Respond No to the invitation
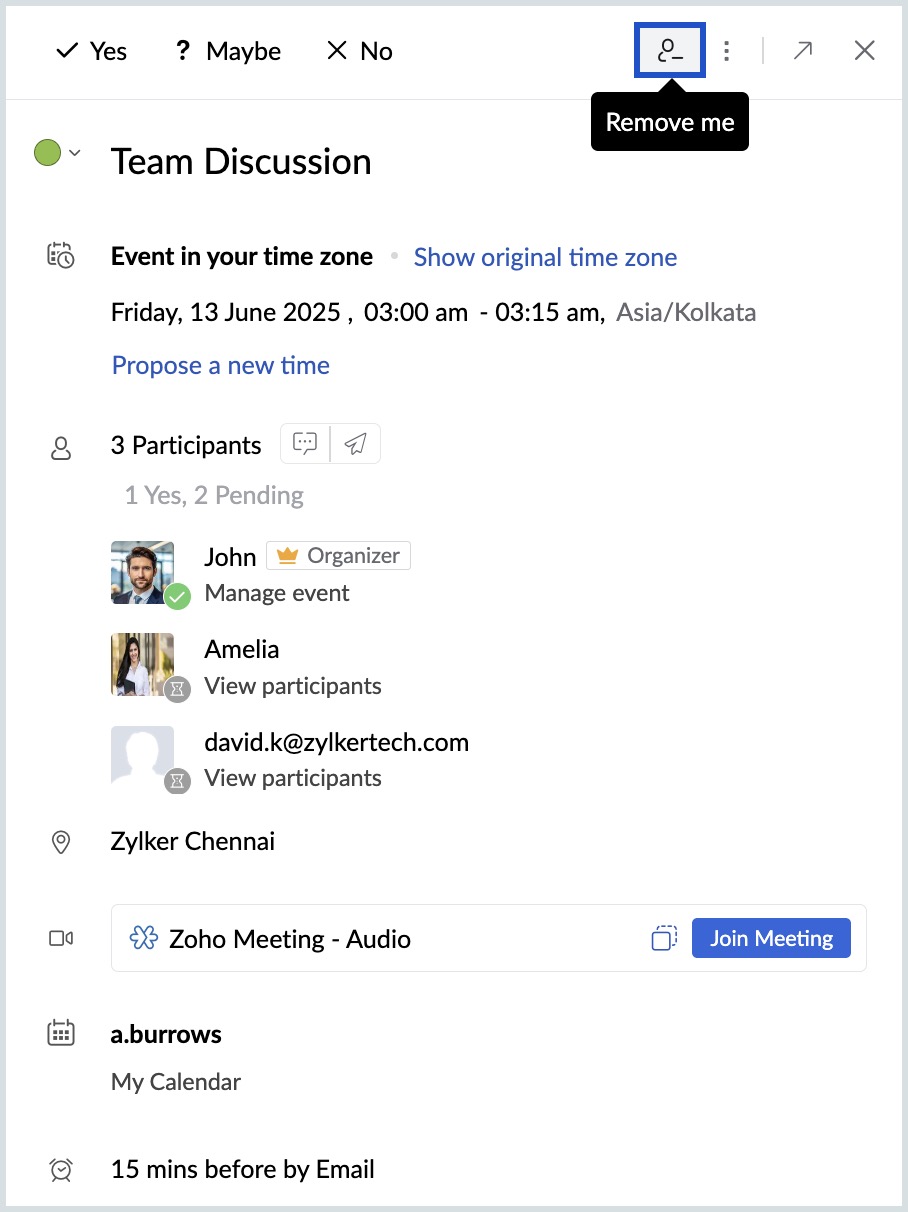The width and height of the screenshot is (908, 1212). (x=360, y=51)
